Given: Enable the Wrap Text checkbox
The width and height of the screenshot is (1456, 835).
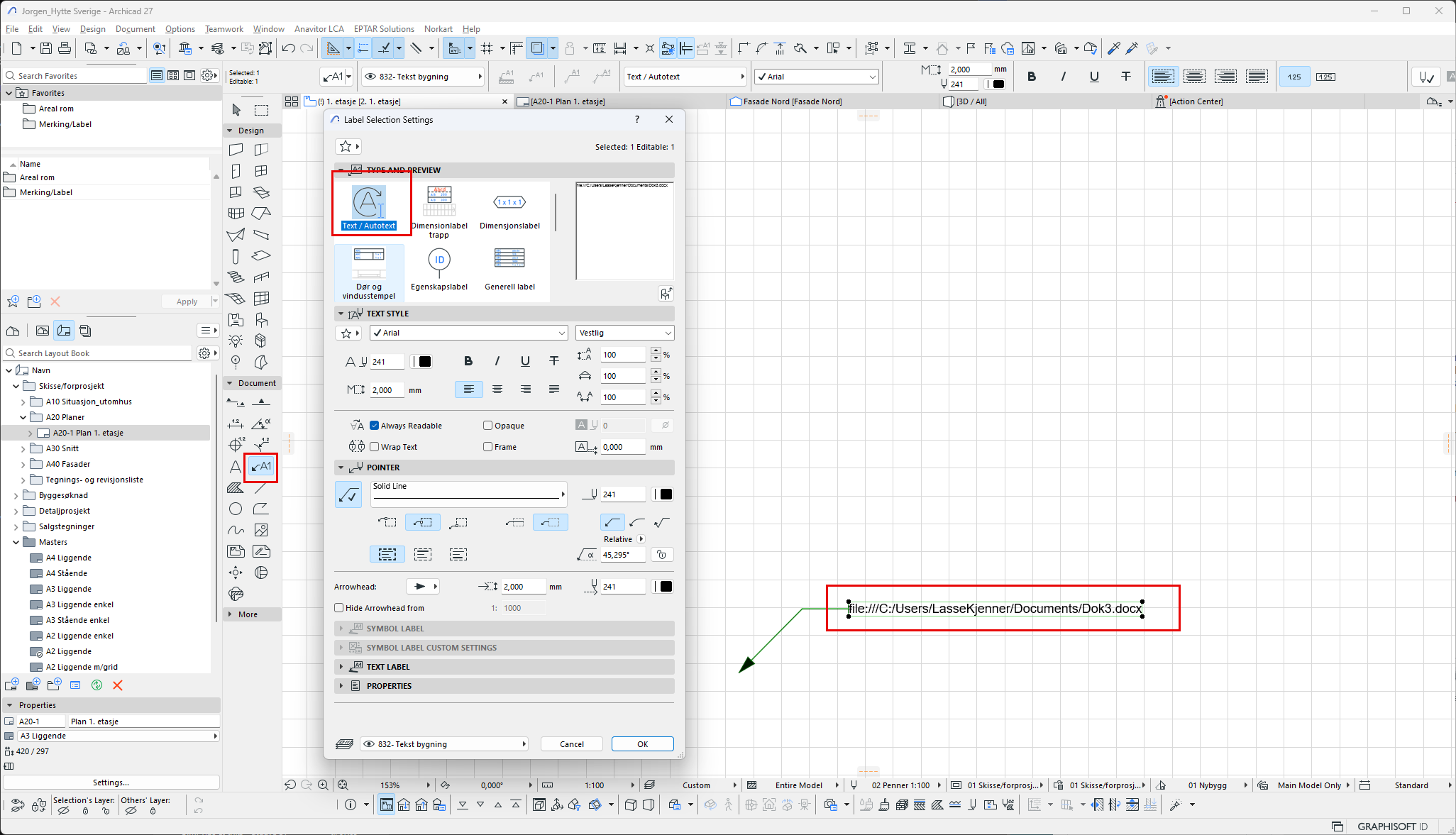Looking at the screenshot, I should (x=375, y=447).
